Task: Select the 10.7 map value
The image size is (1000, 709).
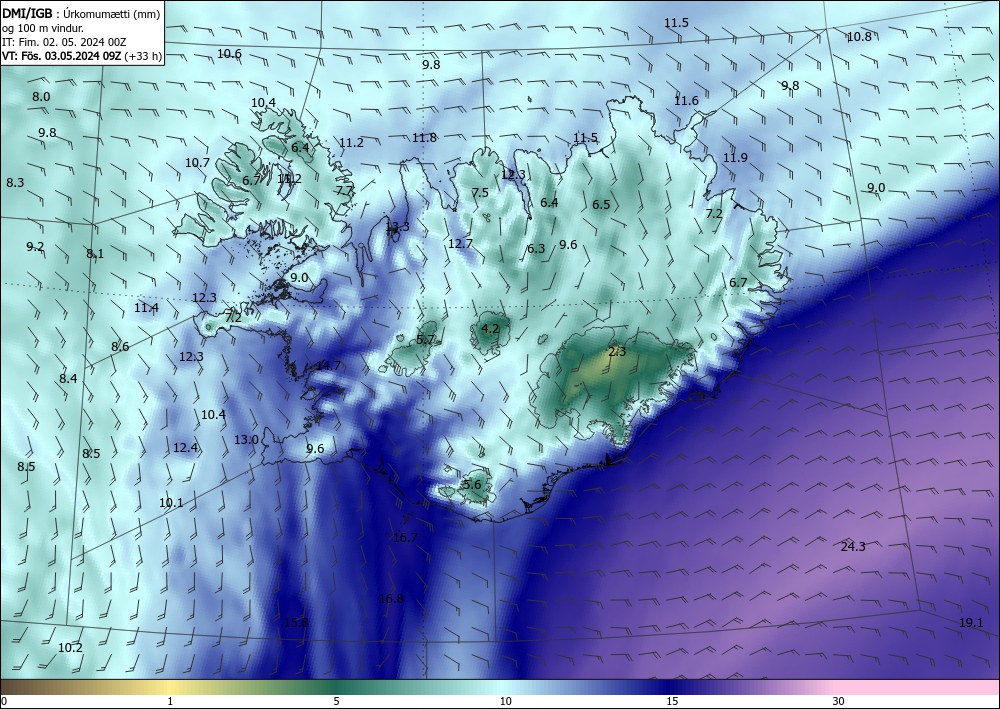Action: (198, 163)
